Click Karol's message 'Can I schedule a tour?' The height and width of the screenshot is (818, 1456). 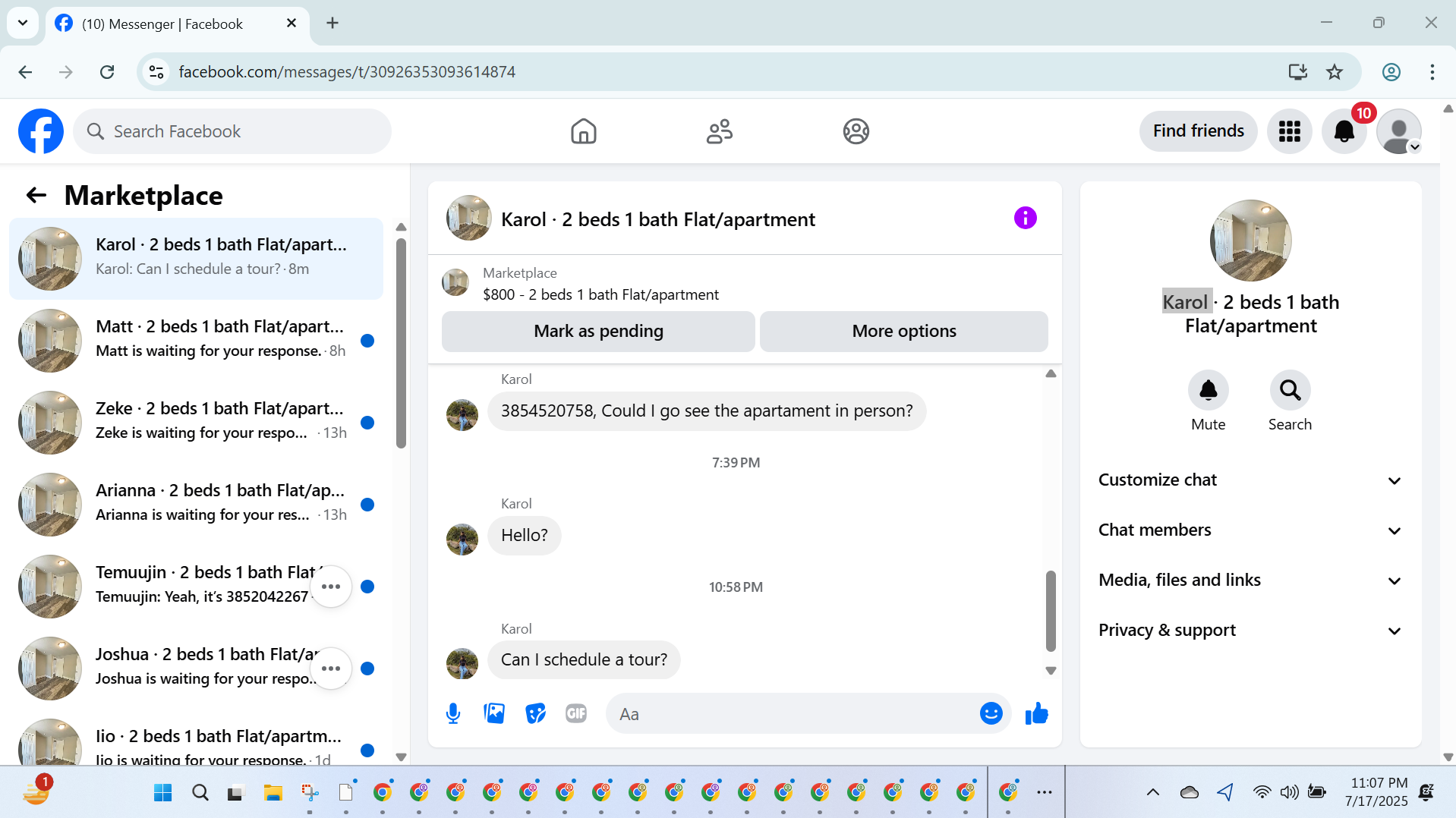click(584, 660)
